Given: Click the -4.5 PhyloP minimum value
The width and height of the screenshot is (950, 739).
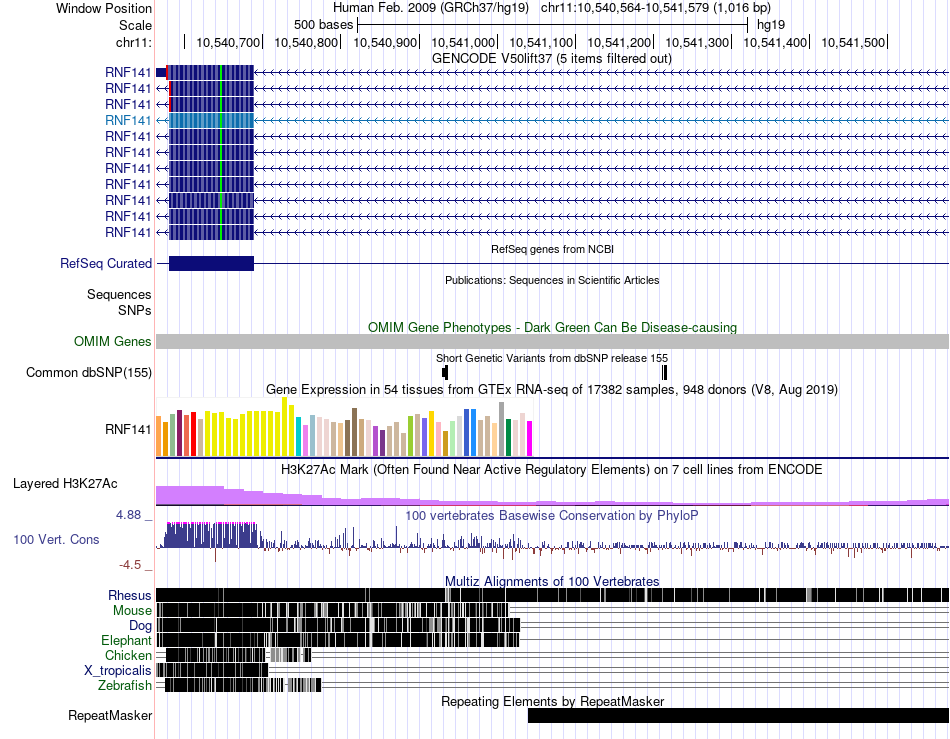Looking at the screenshot, I should 130,565.
